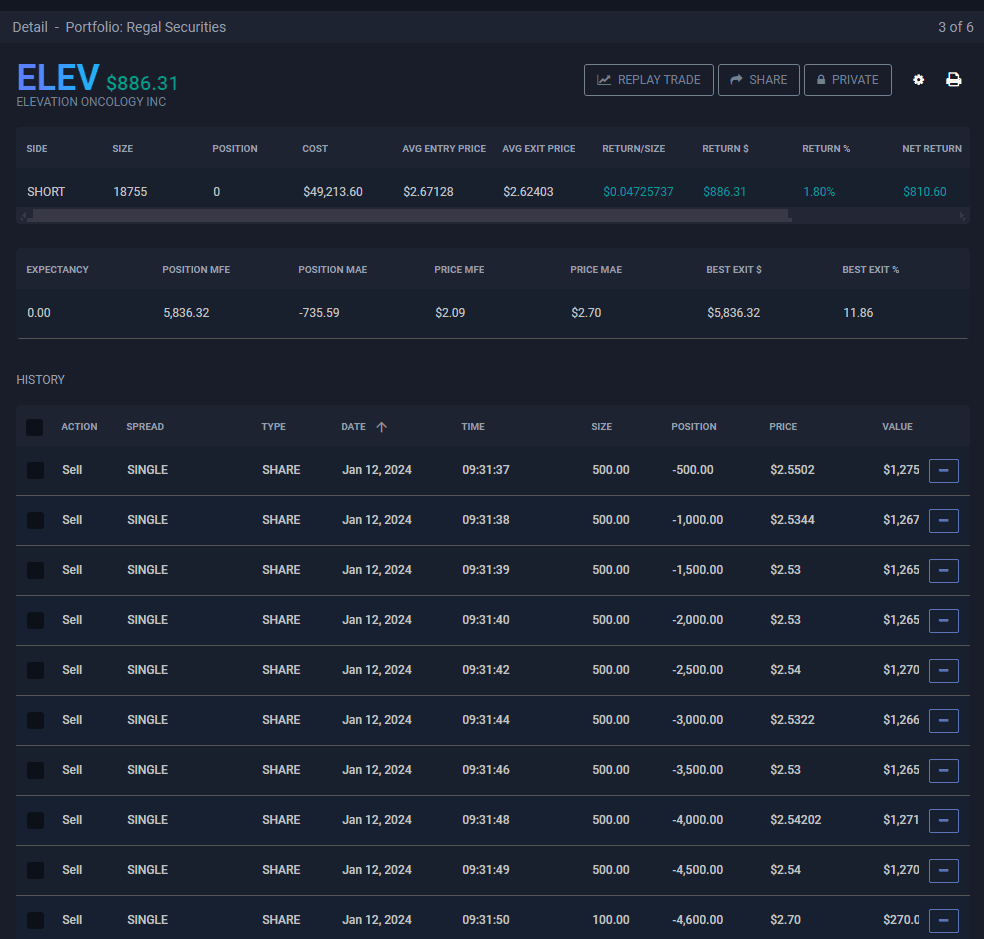Click the Date sort arrow icon

coord(382,427)
